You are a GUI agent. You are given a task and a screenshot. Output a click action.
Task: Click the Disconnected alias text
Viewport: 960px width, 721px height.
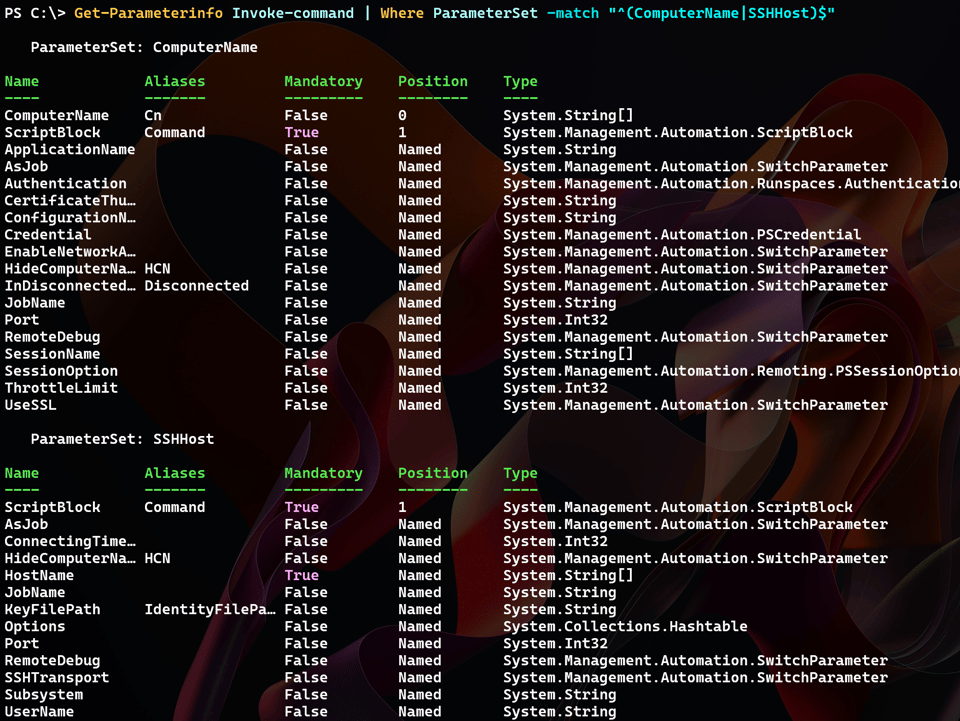click(195, 285)
